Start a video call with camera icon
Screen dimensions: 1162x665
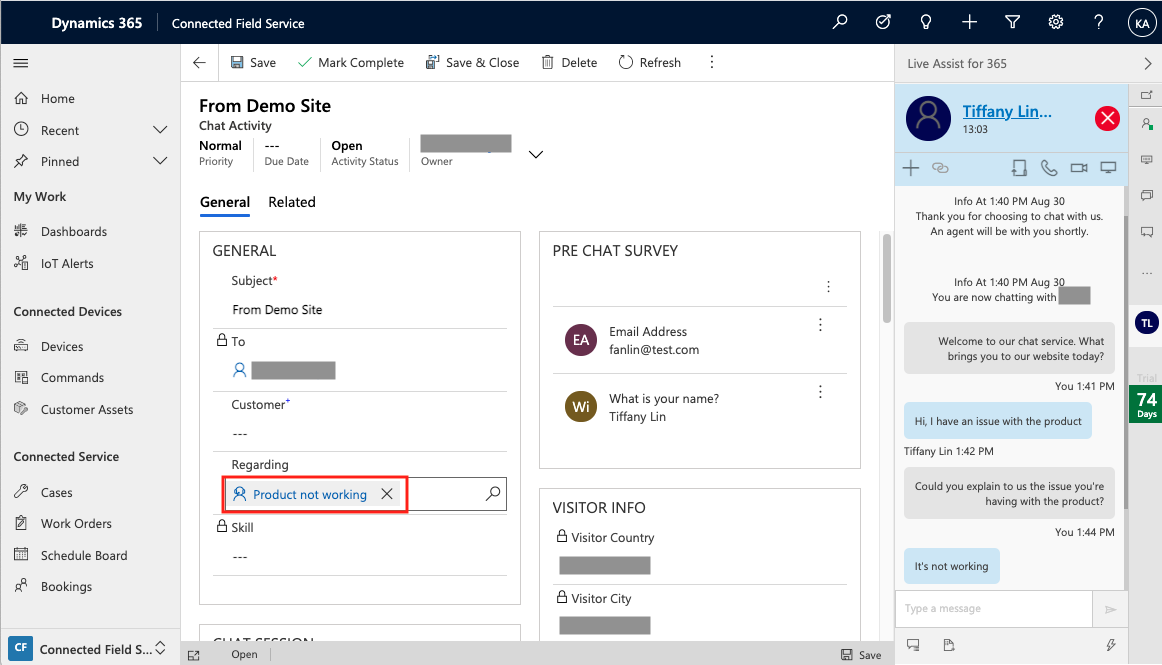pos(1079,168)
